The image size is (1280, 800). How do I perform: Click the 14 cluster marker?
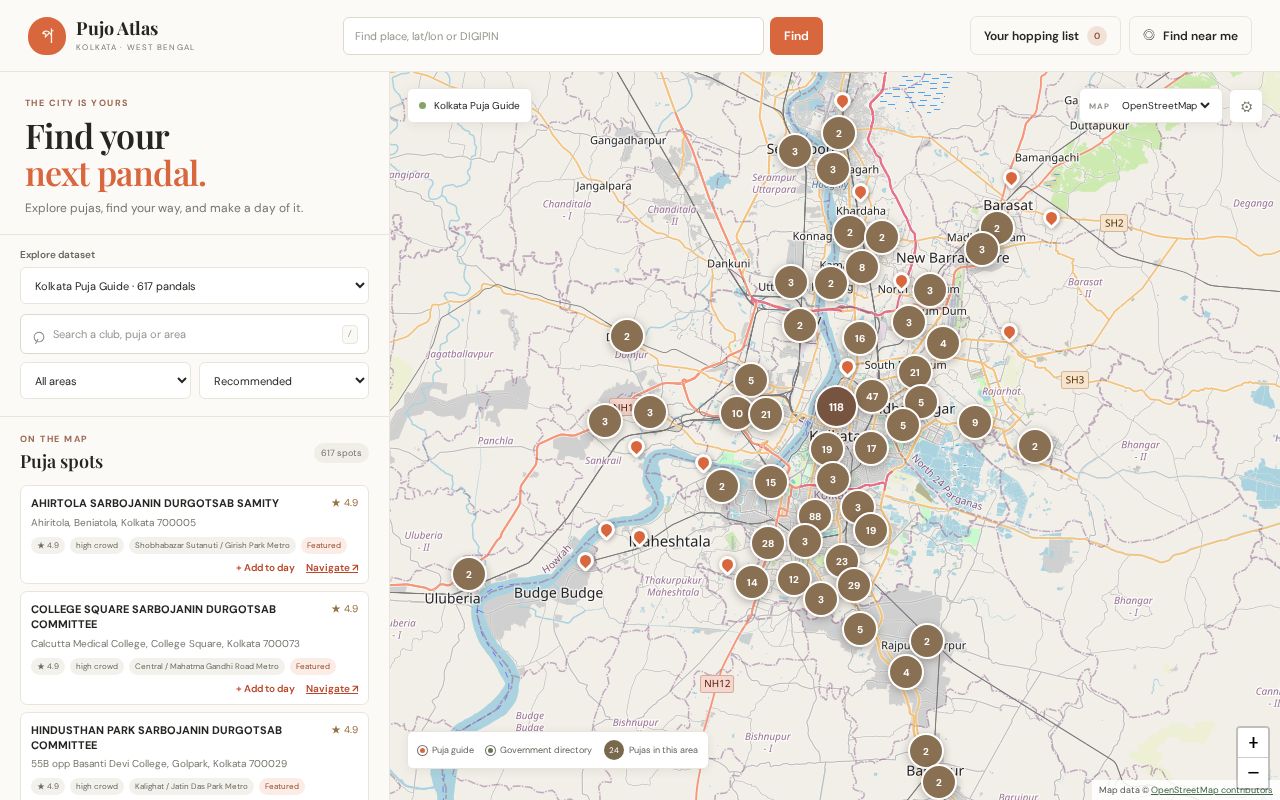click(752, 582)
